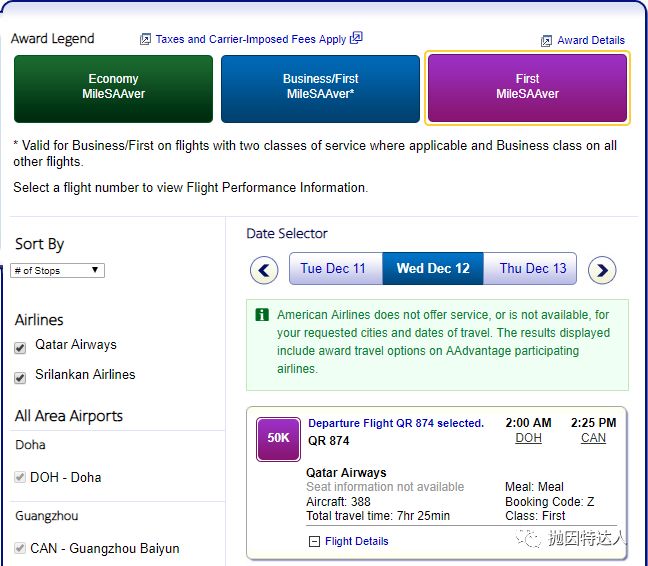The height and width of the screenshot is (566, 648).
Task: Uncheck the Qatar Airways checkbox
Action: [x=20, y=348]
